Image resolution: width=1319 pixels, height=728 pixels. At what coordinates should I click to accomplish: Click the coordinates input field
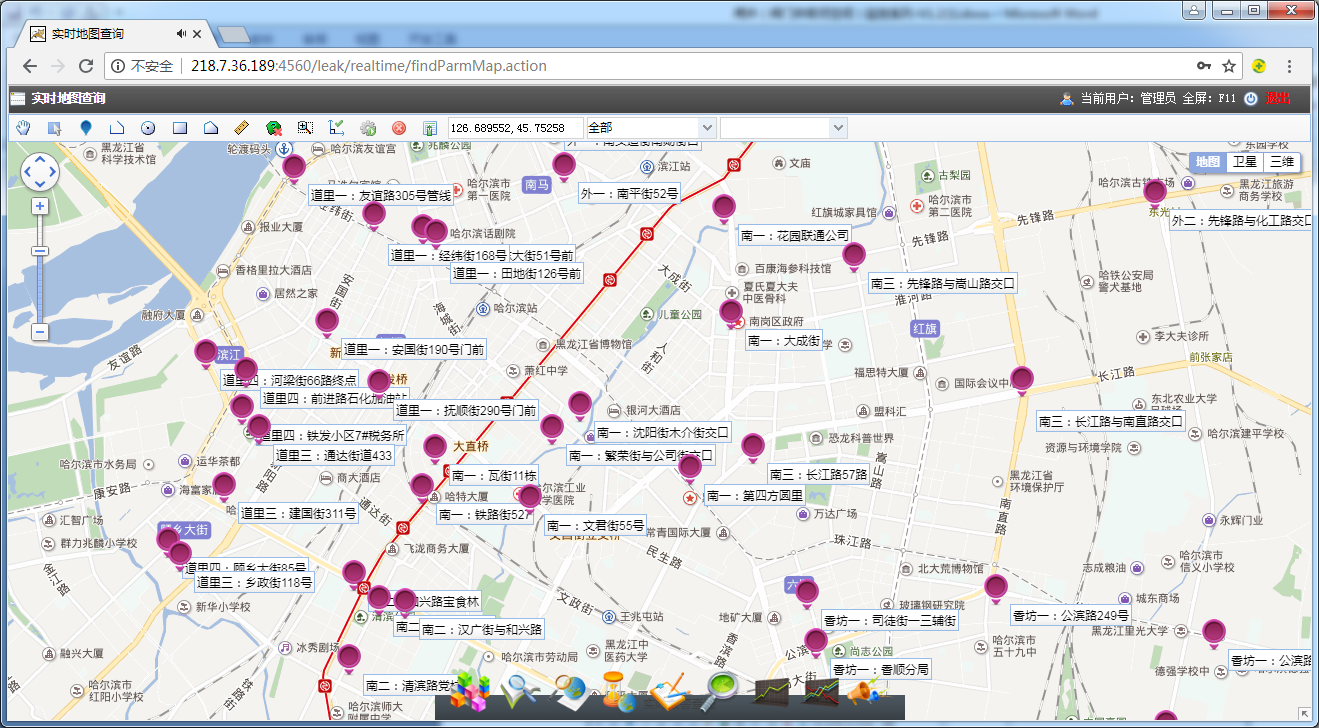pyautogui.click(x=515, y=128)
